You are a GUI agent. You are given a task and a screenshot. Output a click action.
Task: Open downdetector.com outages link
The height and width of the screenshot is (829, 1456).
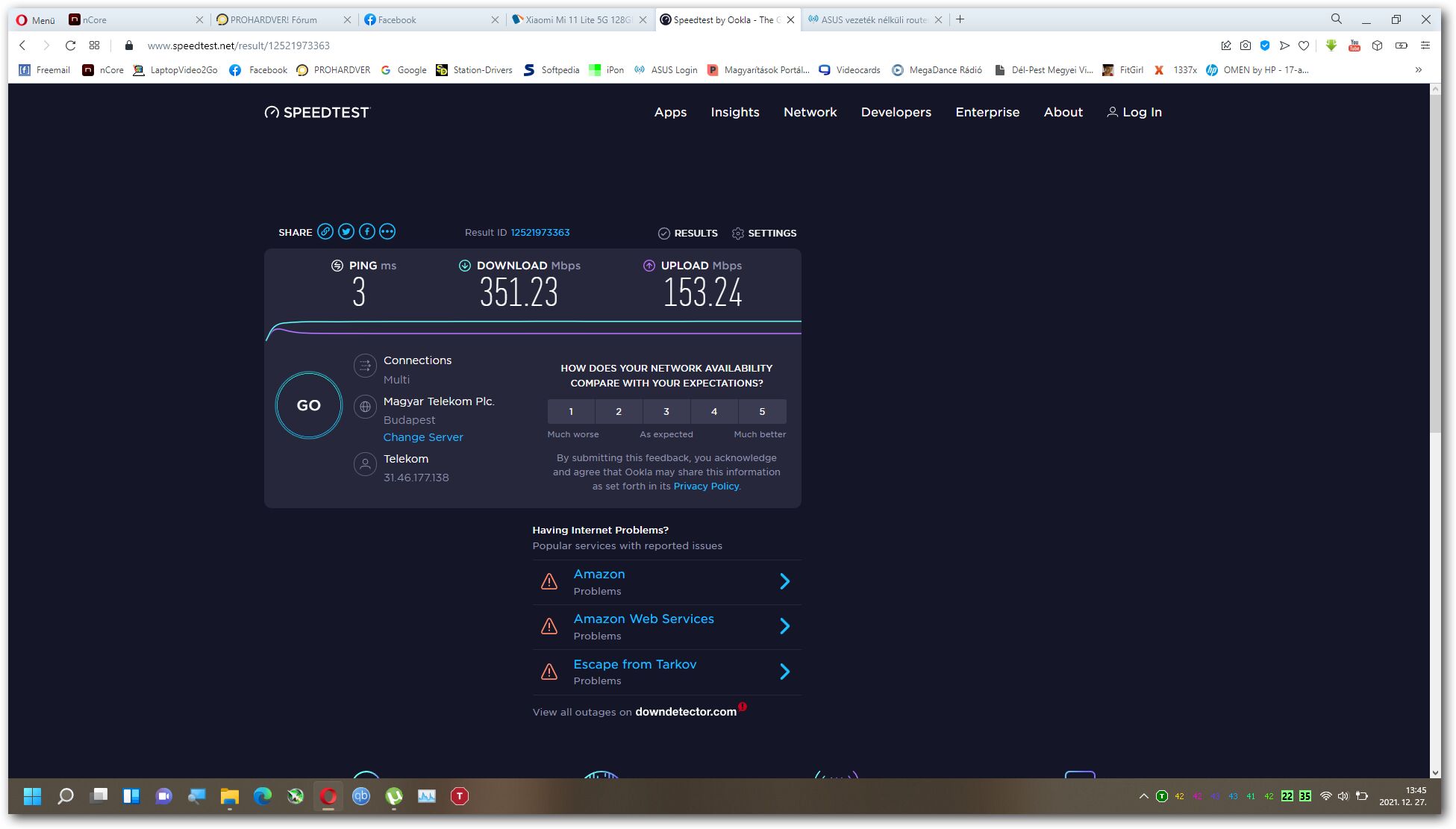click(x=686, y=712)
